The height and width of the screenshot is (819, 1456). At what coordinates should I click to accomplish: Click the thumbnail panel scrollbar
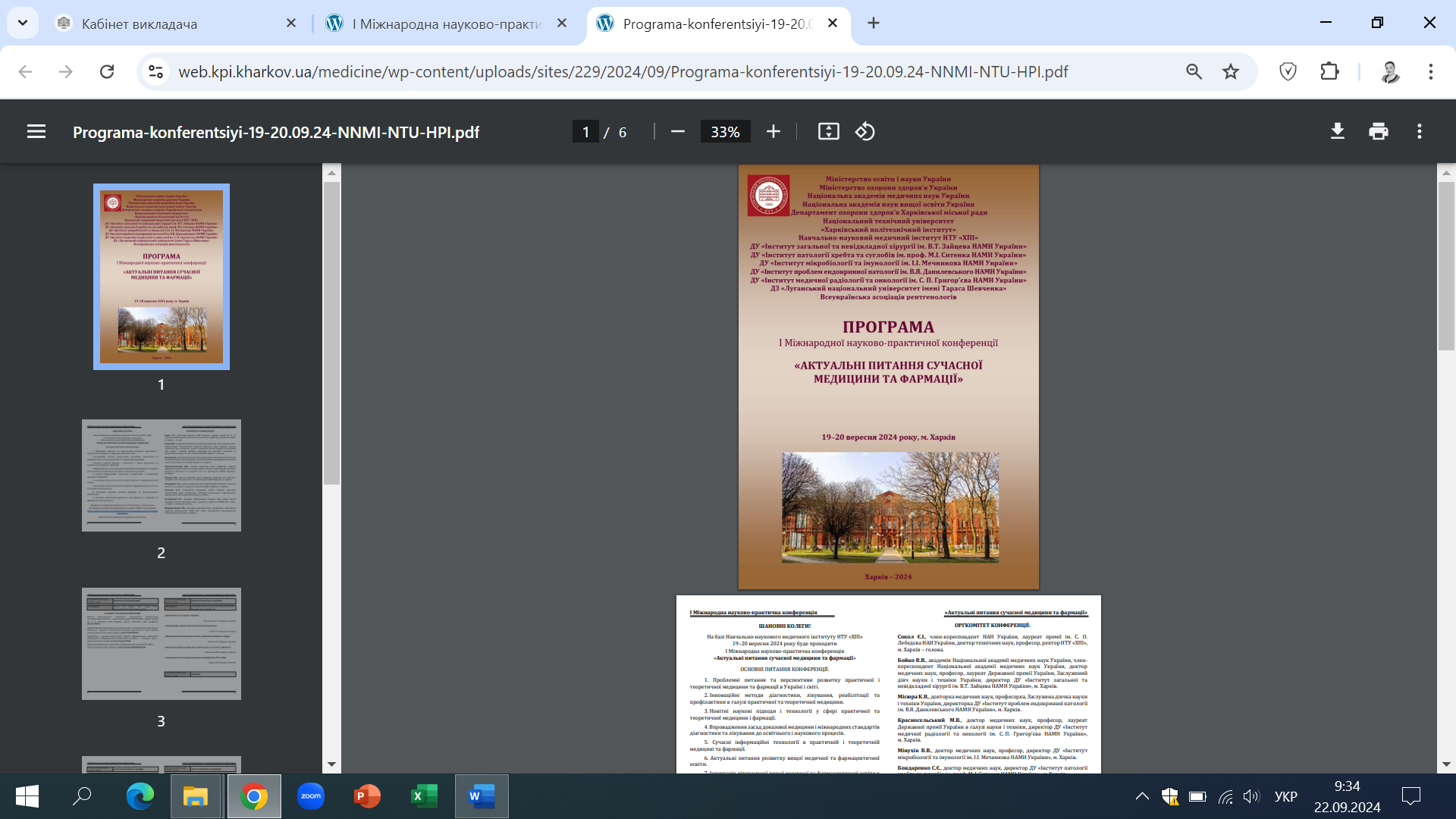331,334
